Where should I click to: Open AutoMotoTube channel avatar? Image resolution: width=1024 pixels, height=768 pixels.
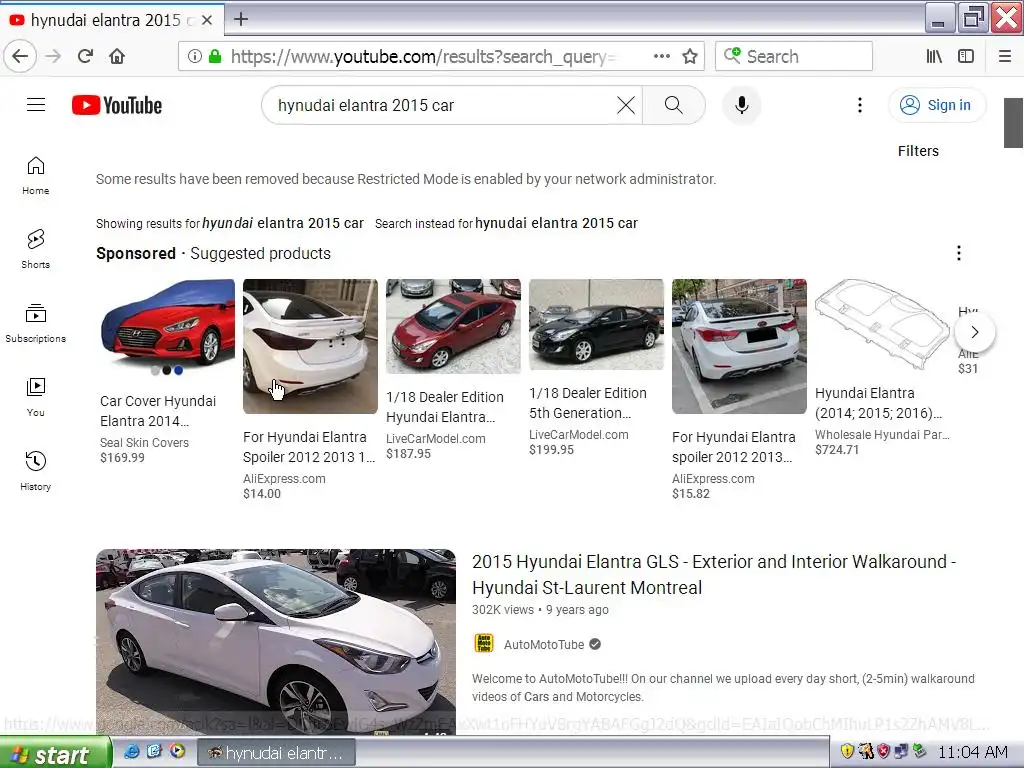[484, 644]
